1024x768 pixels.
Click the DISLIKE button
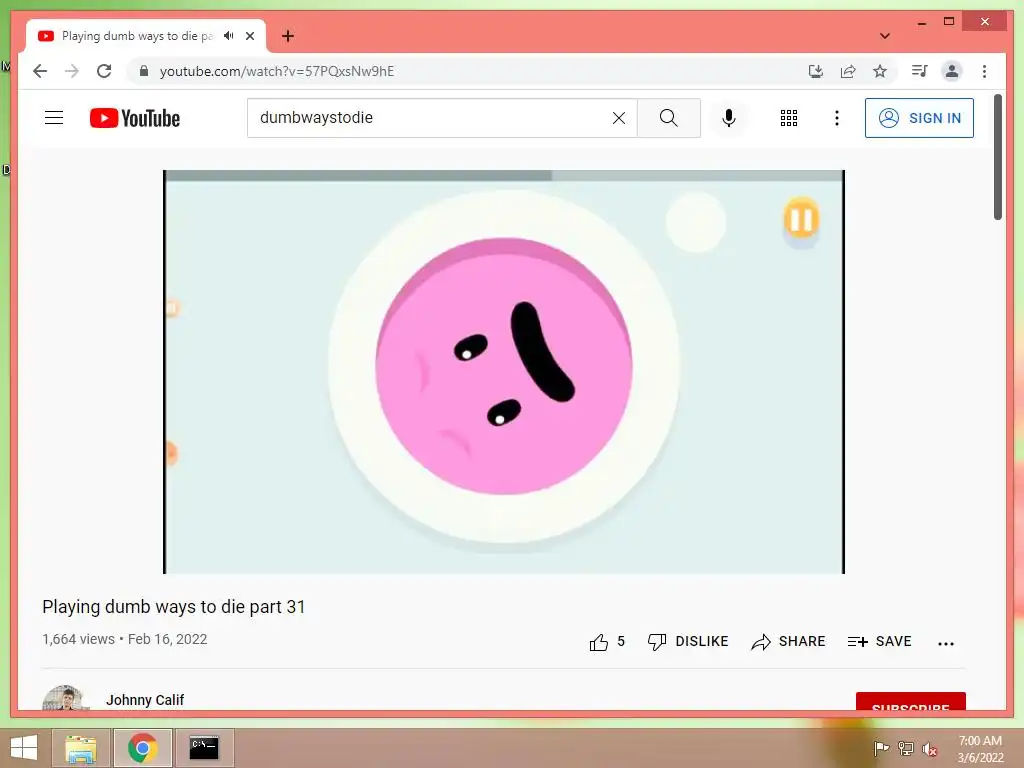[x=688, y=642]
